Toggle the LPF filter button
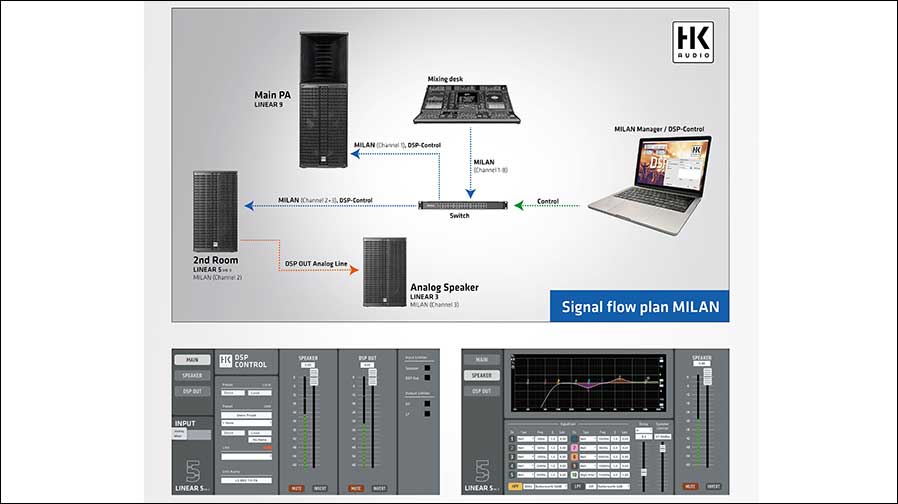This screenshot has width=898, height=504. click(577, 486)
